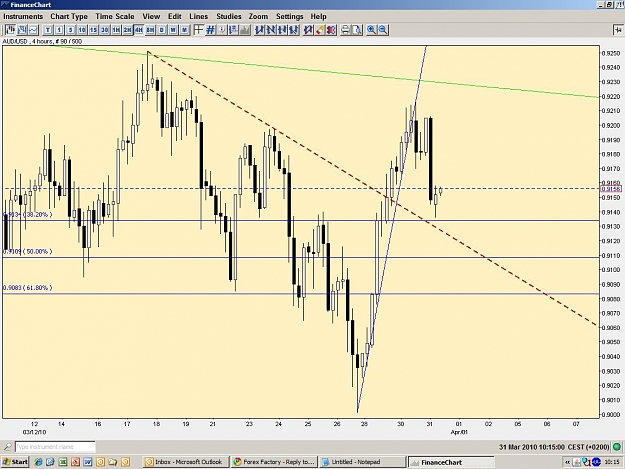Switch to 30 minute time scale

[x=104, y=30]
